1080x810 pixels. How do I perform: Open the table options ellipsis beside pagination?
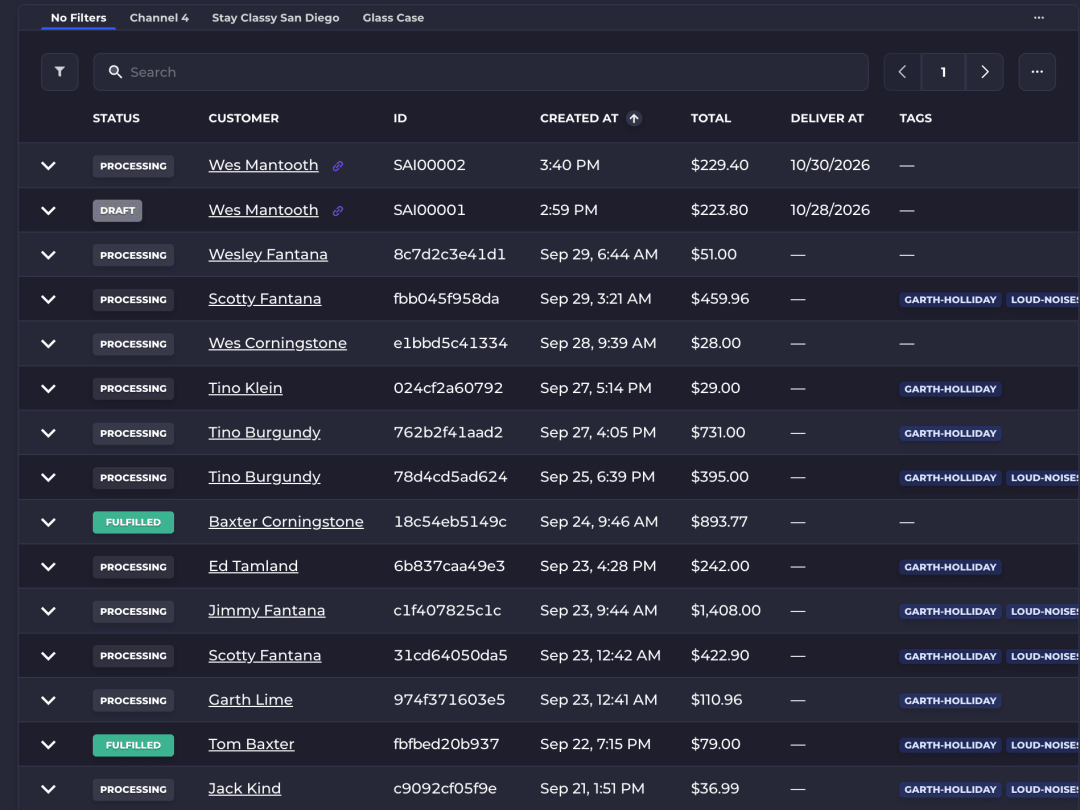coord(1037,72)
